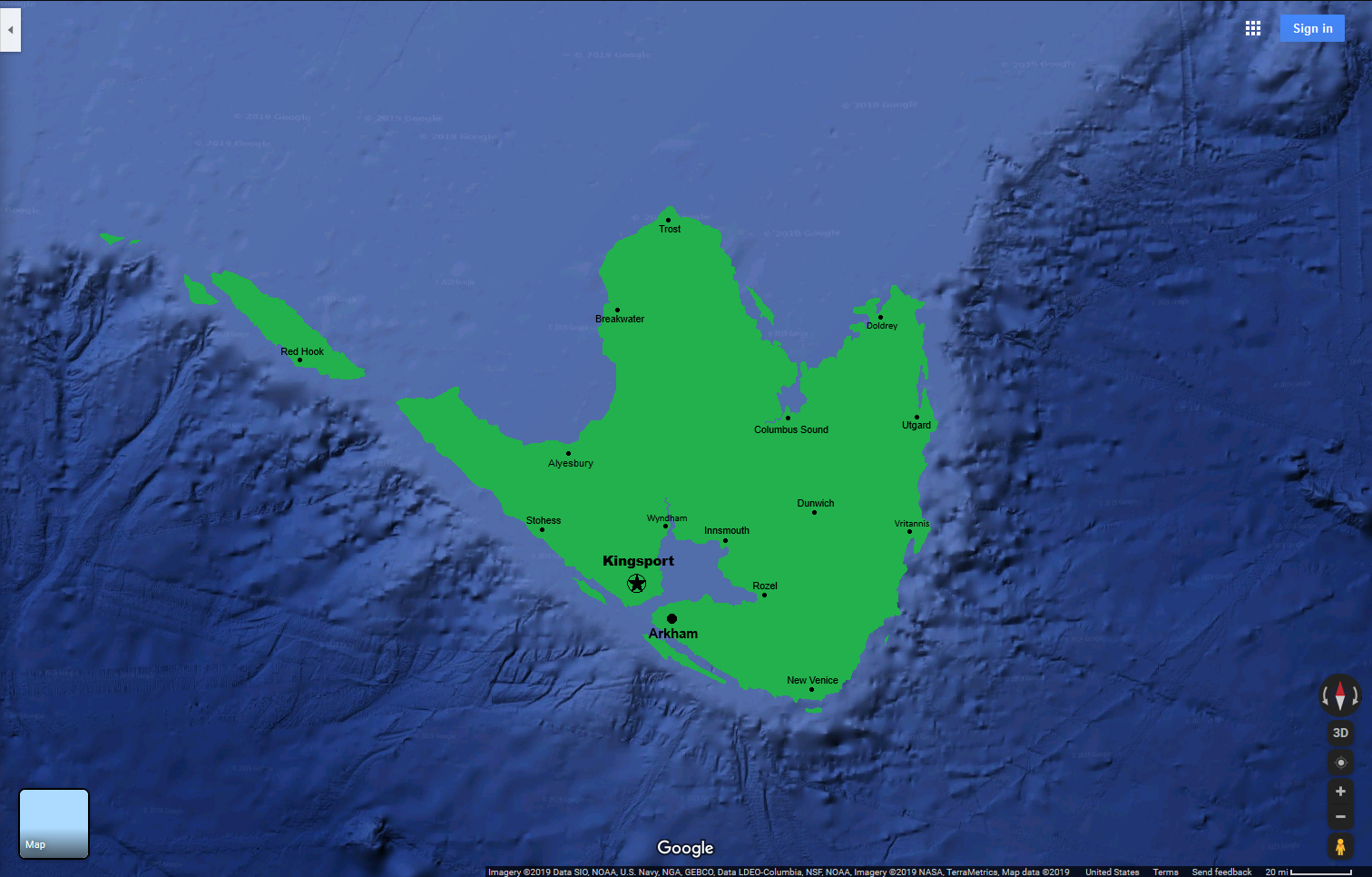The height and width of the screenshot is (877, 1372).
Task: Click the Breakwater label
Action: [620, 319]
